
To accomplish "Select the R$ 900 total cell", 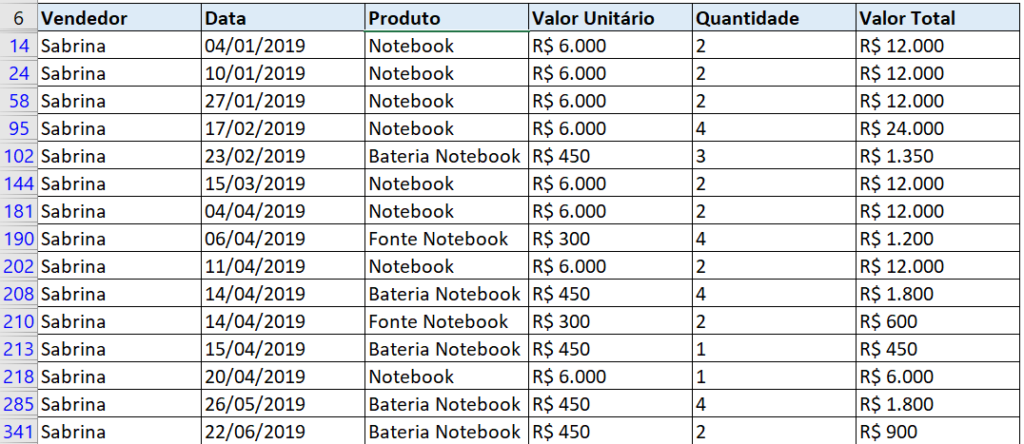I will tap(940, 432).
